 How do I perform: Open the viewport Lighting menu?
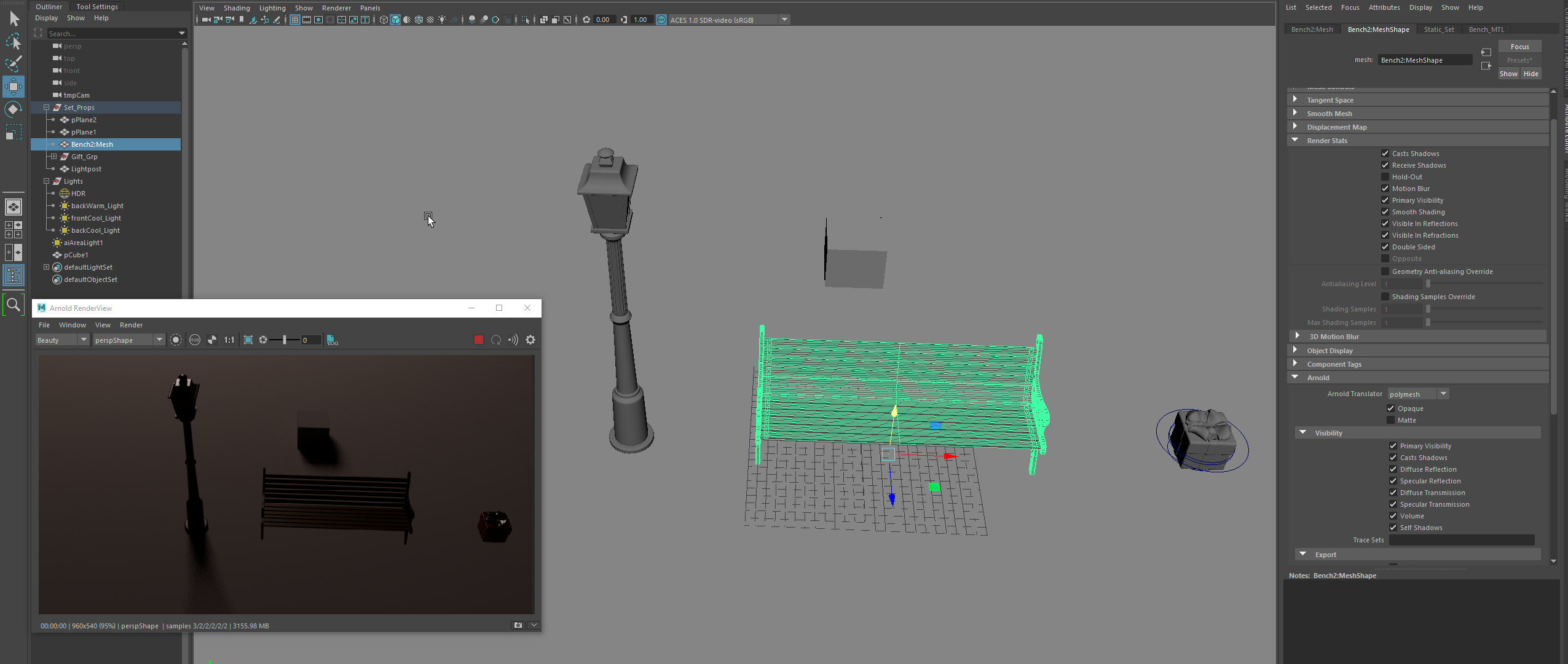pyautogui.click(x=272, y=8)
